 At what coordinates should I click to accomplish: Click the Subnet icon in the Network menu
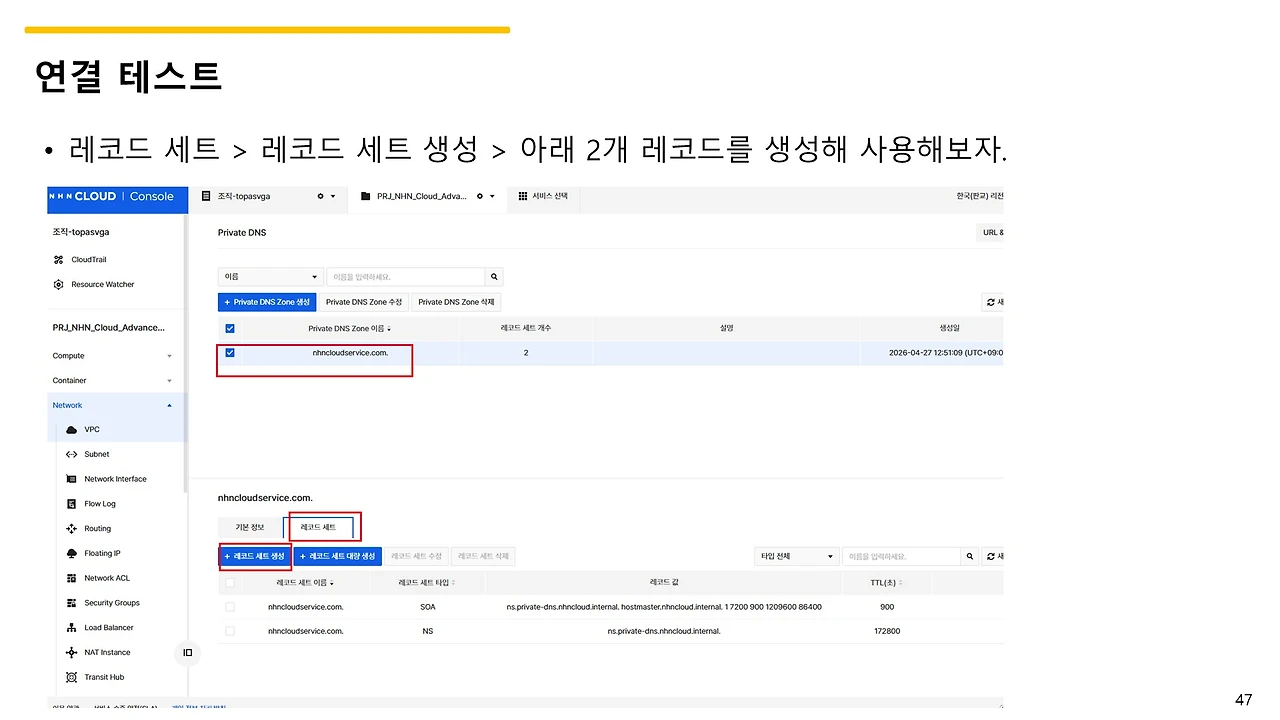(71, 454)
